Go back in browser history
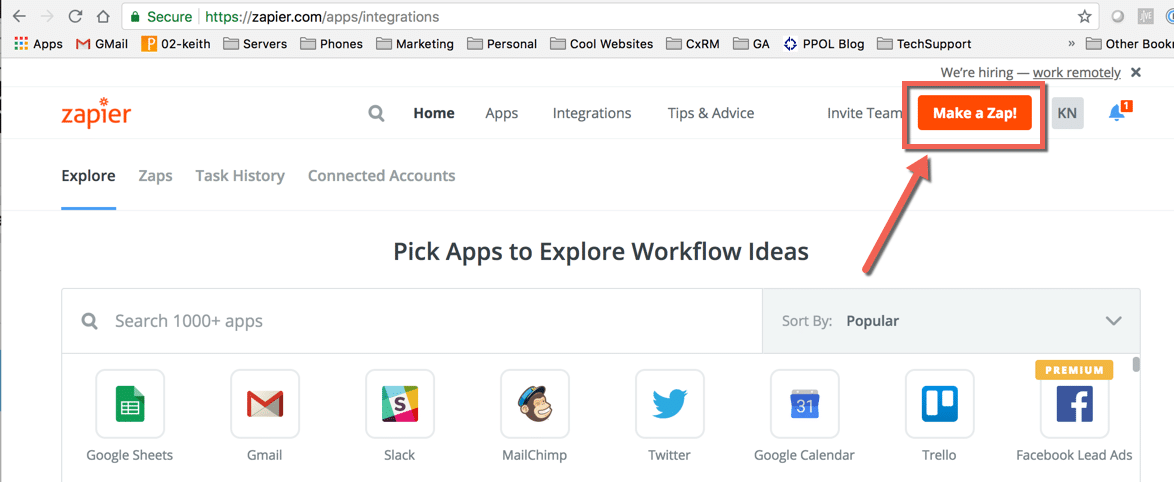 tap(19, 16)
